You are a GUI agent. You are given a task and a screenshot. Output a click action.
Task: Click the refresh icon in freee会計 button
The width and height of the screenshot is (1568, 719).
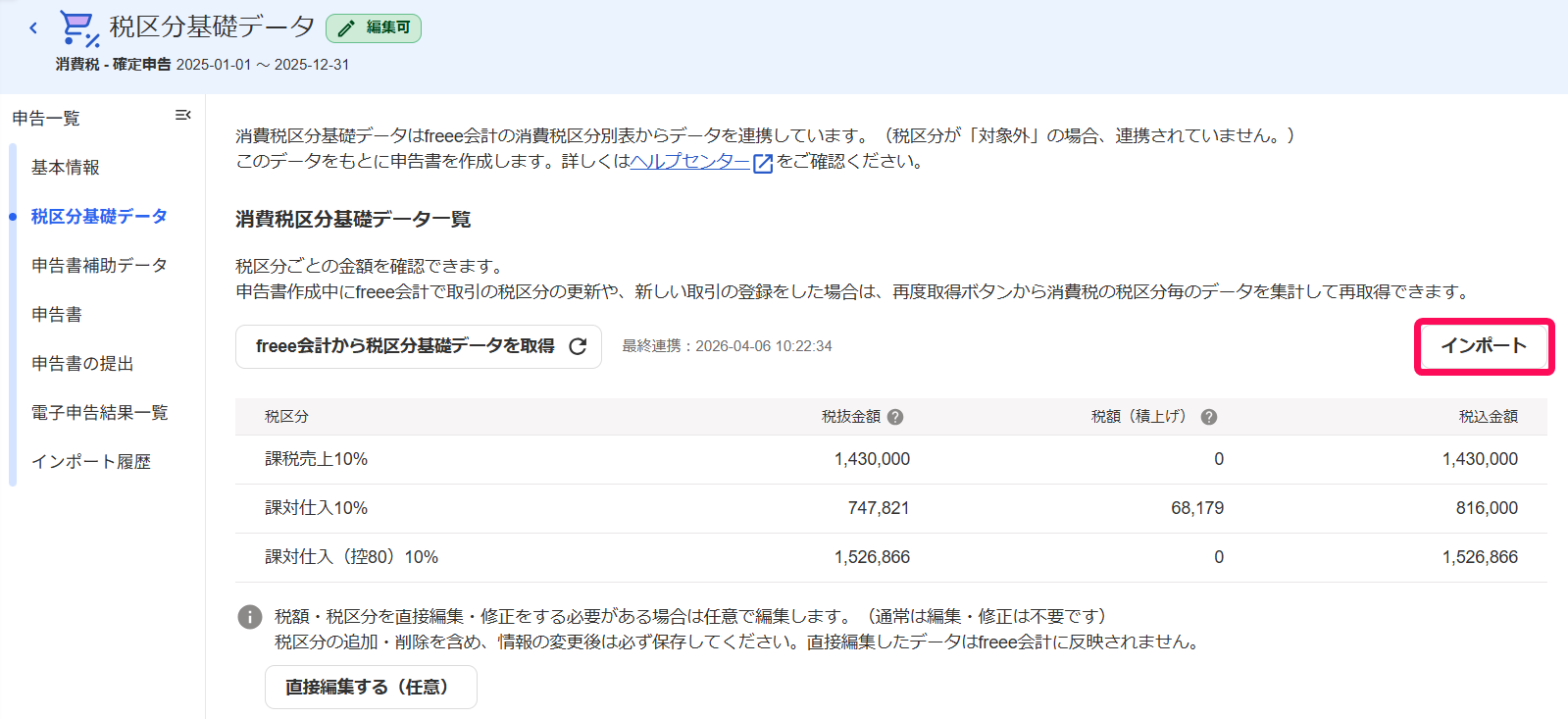coord(578,346)
